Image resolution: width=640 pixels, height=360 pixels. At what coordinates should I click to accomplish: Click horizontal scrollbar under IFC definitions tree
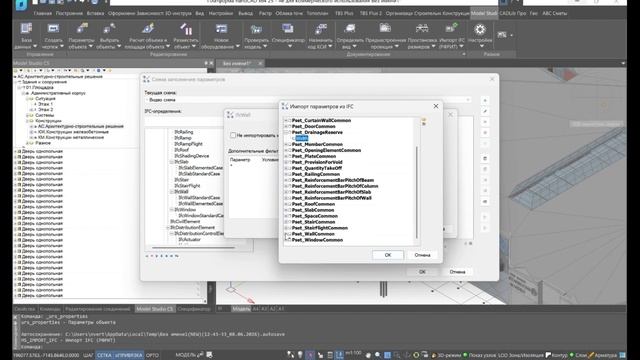pyautogui.click(x=193, y=248)
